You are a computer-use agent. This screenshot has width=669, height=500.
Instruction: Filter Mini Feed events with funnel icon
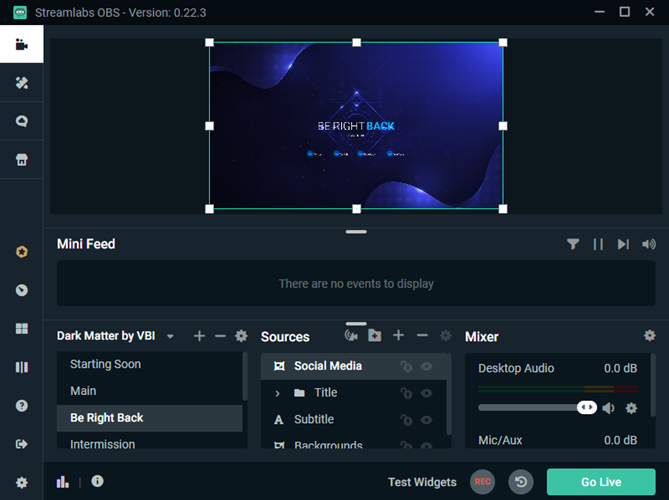click(x=573, y=244)
